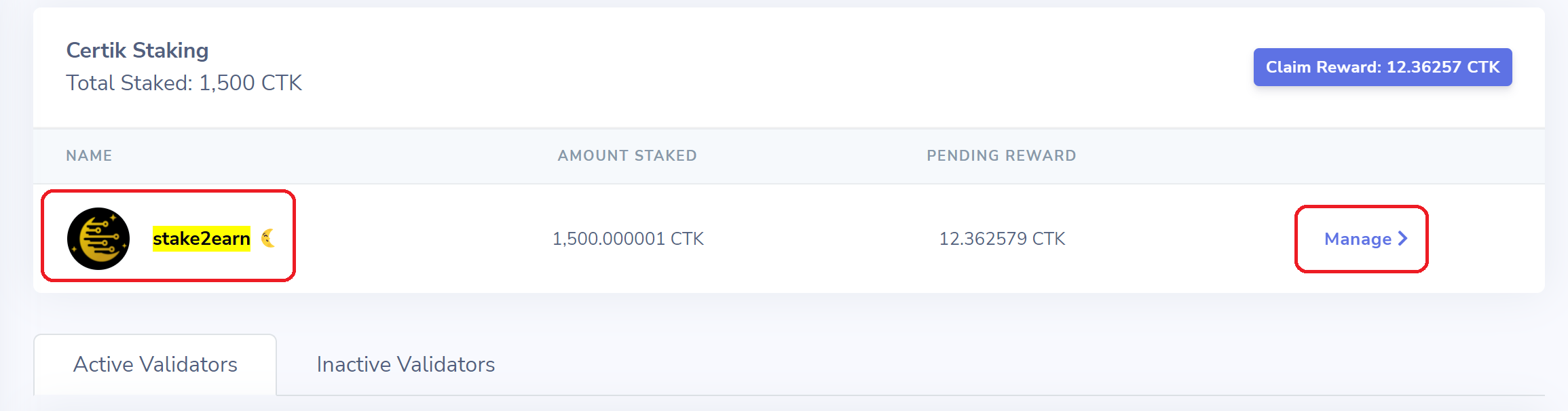Viewport: 1568px width, 411px height.
Task: Select the 1,500.000001 CTK staked amount
Action: 628,239
